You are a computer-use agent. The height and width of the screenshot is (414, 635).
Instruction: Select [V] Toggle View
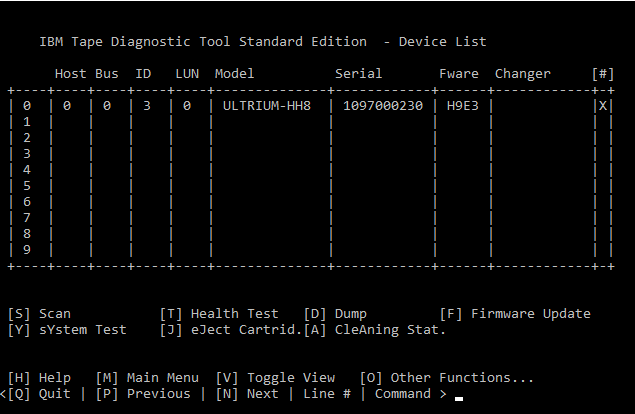275,378
